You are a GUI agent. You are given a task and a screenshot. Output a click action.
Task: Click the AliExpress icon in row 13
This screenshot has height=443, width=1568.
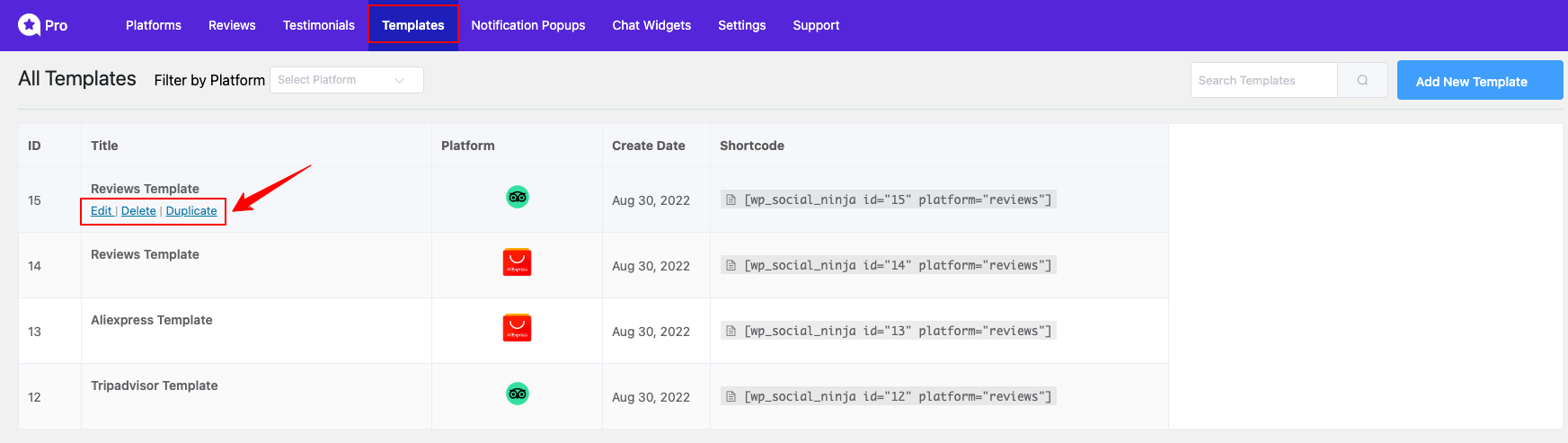click(517, 328)
